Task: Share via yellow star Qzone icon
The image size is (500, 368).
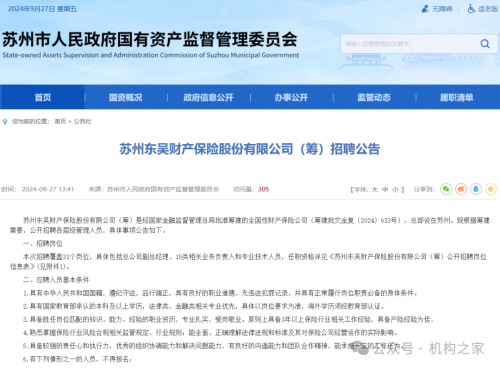Action: (x=491, y=189)
